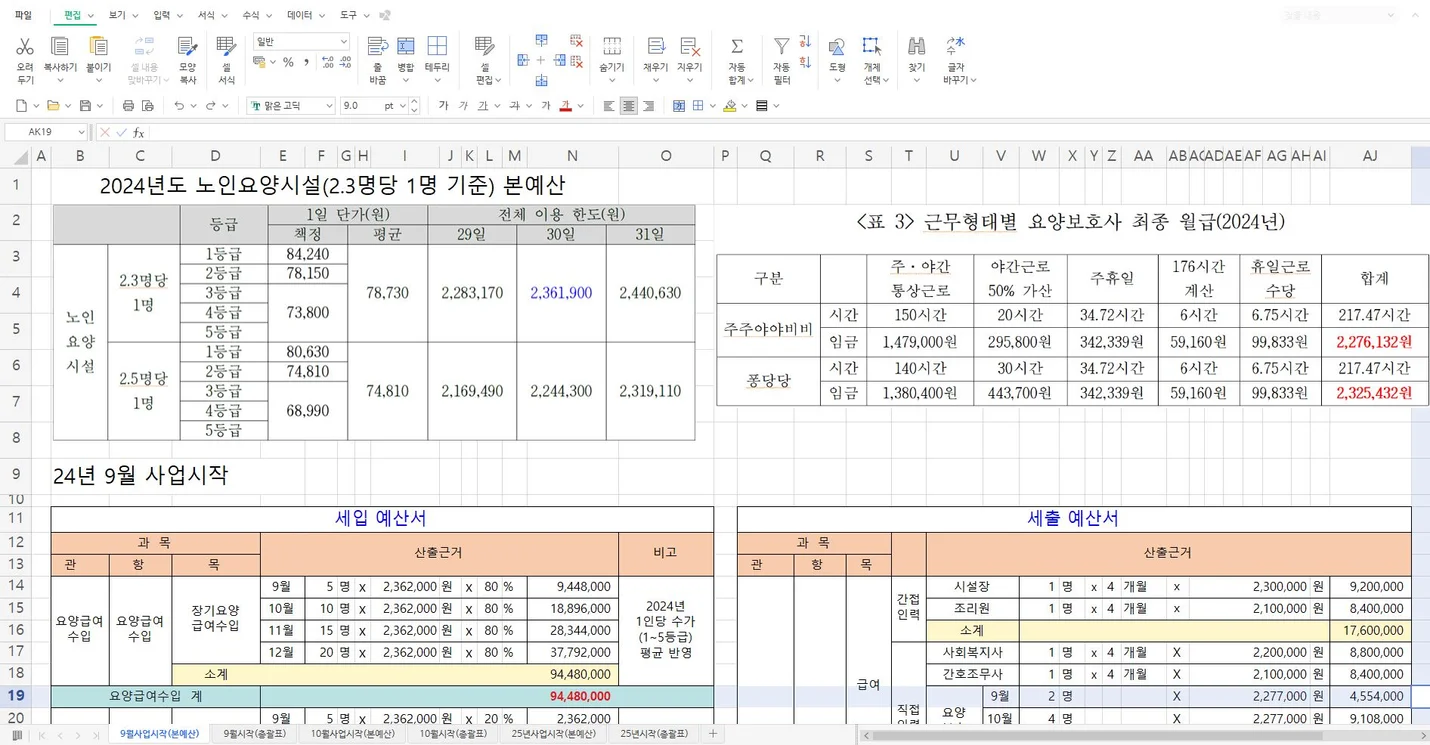Click the decrease decimal places icon

(x=346, y=62)
